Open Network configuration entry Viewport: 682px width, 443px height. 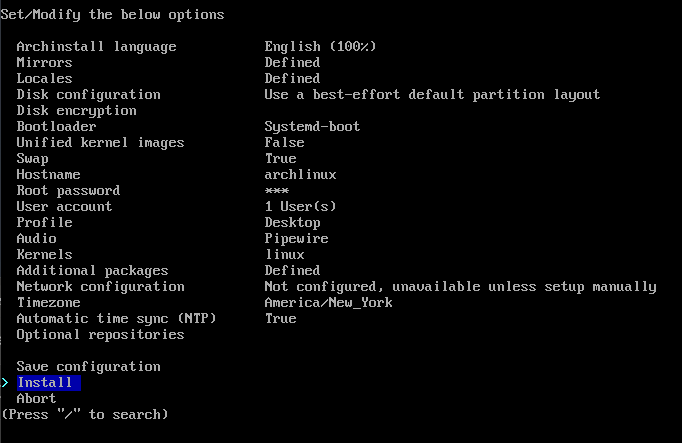[x=100, y=287]
